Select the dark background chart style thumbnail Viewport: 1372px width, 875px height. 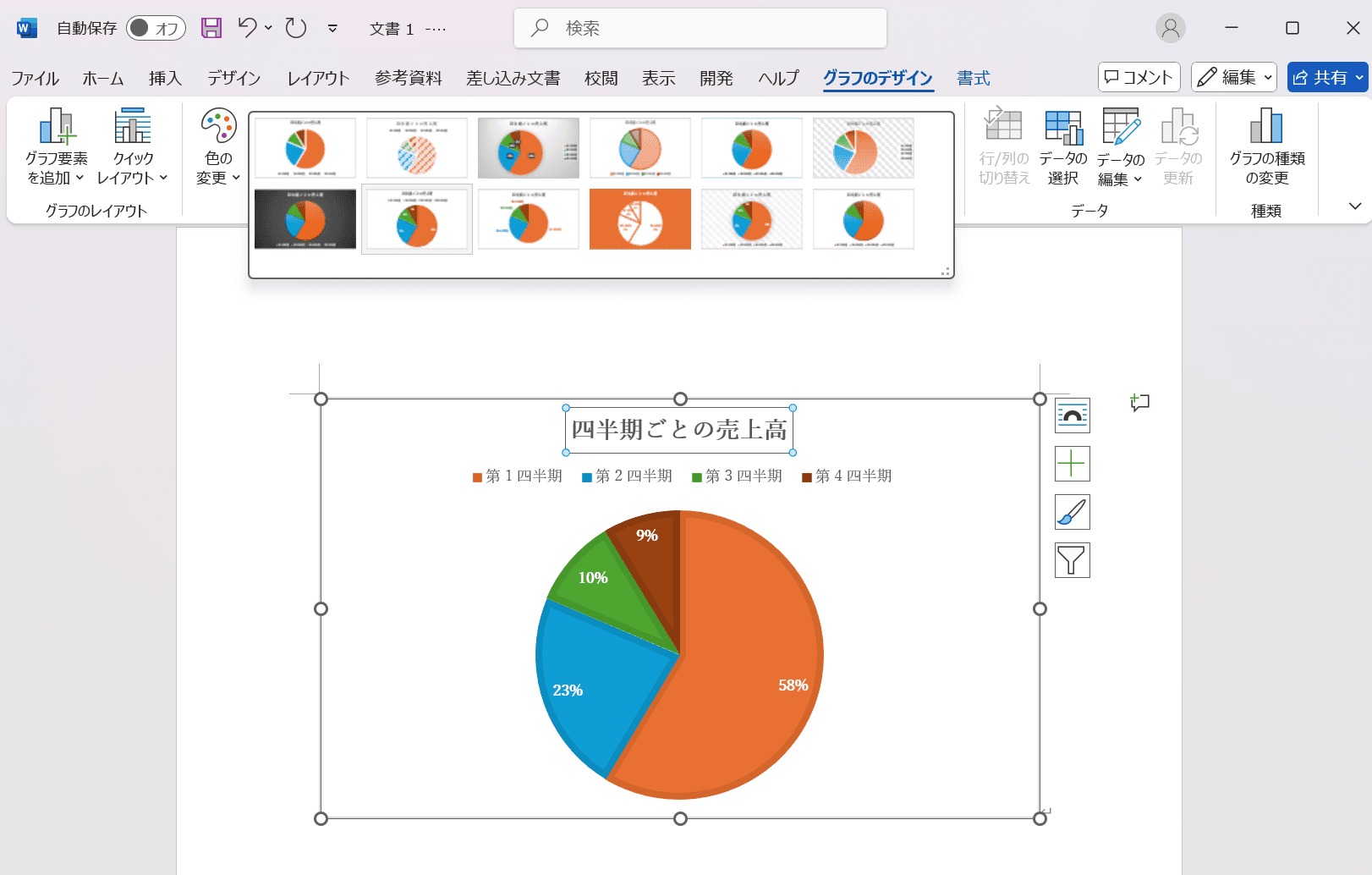point(305,219)
